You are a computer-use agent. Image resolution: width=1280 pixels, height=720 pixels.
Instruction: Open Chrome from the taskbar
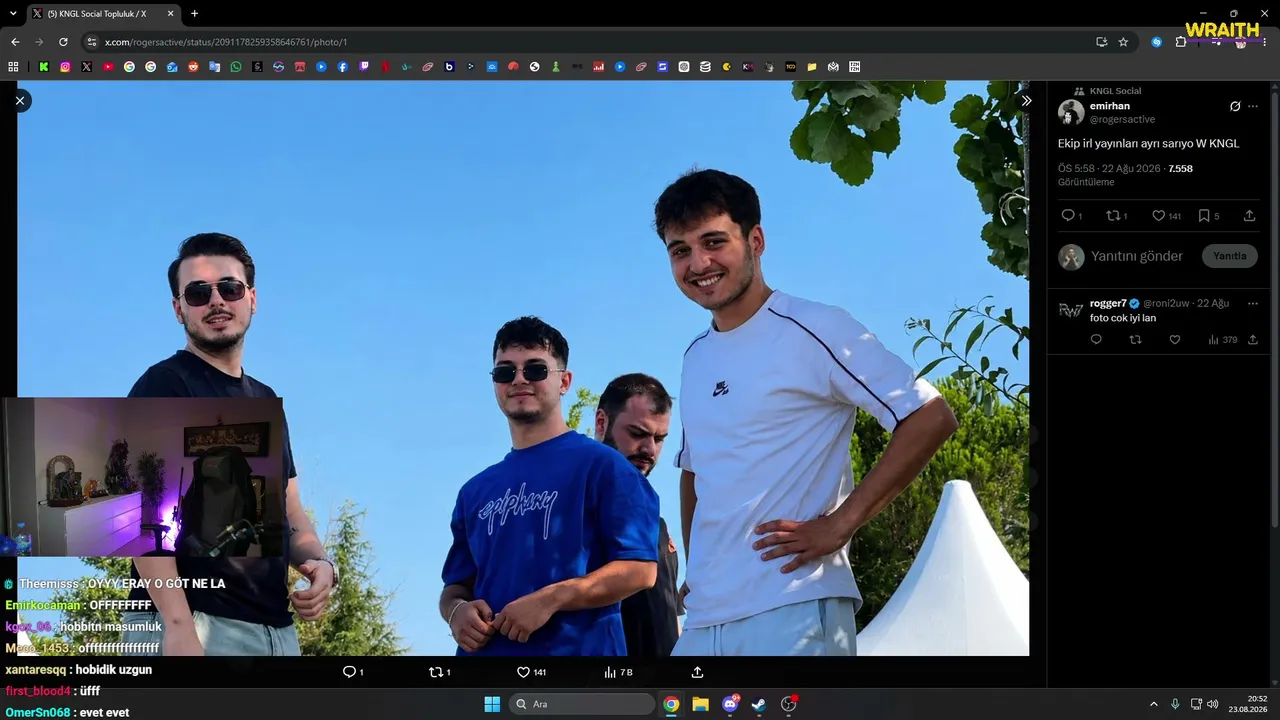[671, 704]
